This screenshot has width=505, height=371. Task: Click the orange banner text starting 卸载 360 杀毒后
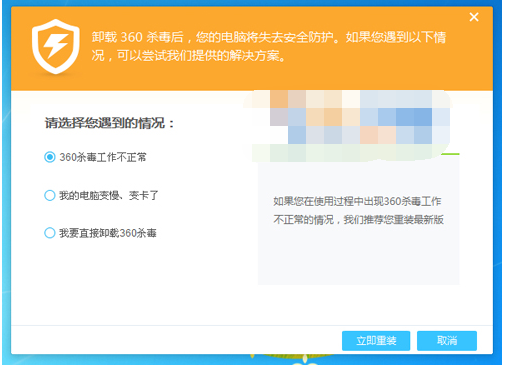click(x=269, y=46)
